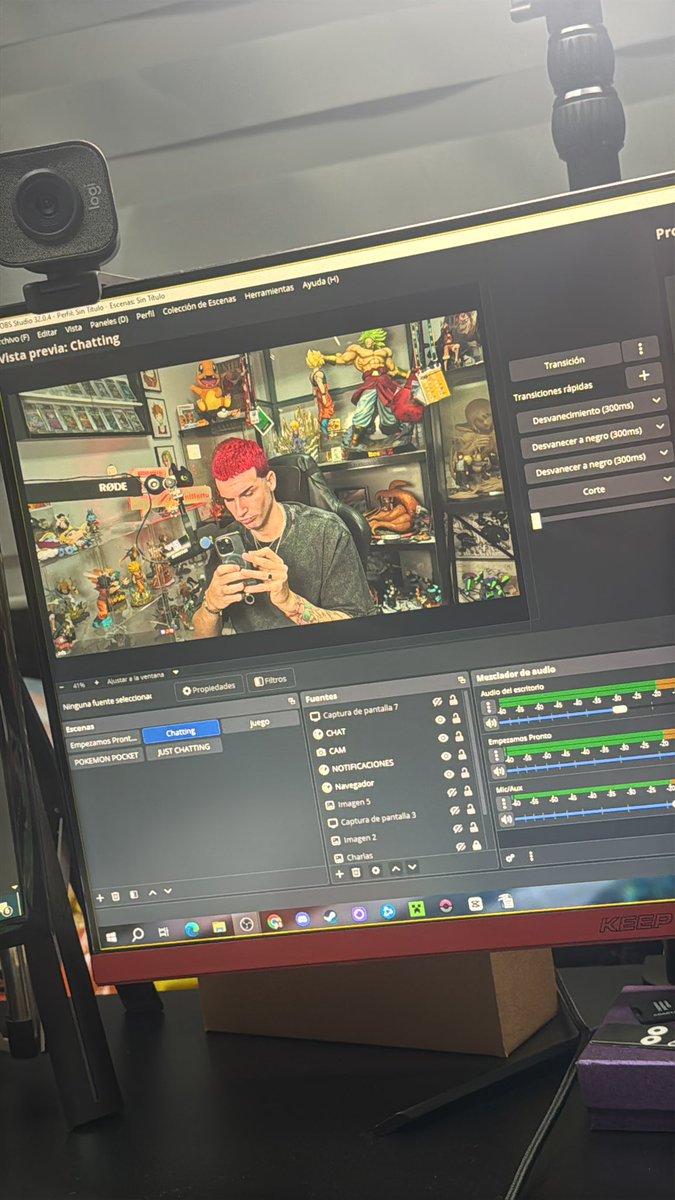Open Task View on the taskbar
The height and width of the screenshot is (1200, 675).
pos(163,932)
